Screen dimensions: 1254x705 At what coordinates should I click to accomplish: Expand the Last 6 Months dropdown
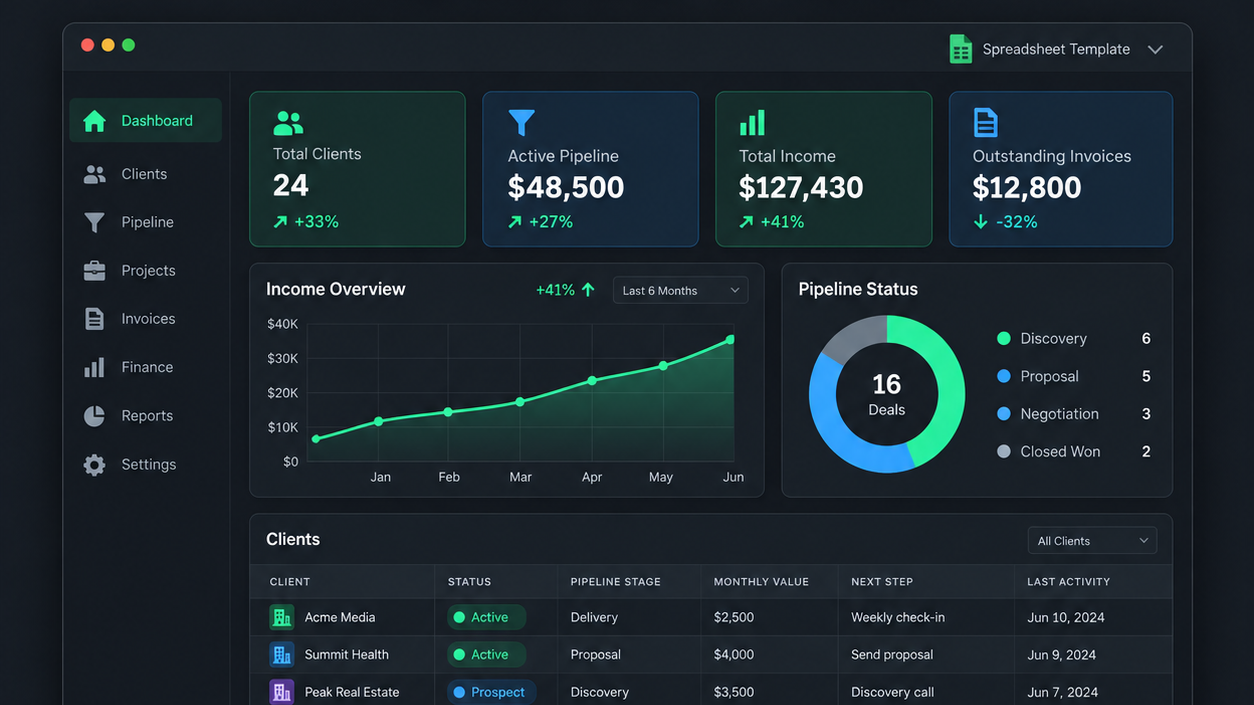pos(680,290)
